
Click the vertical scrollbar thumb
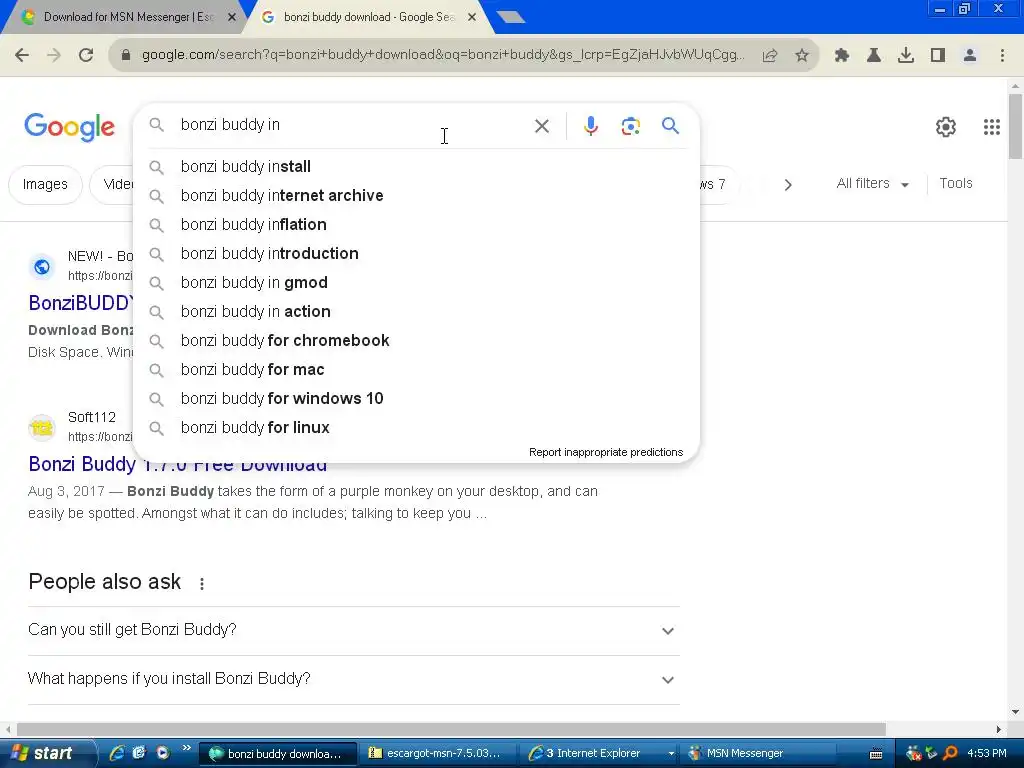pos(1015,126)
